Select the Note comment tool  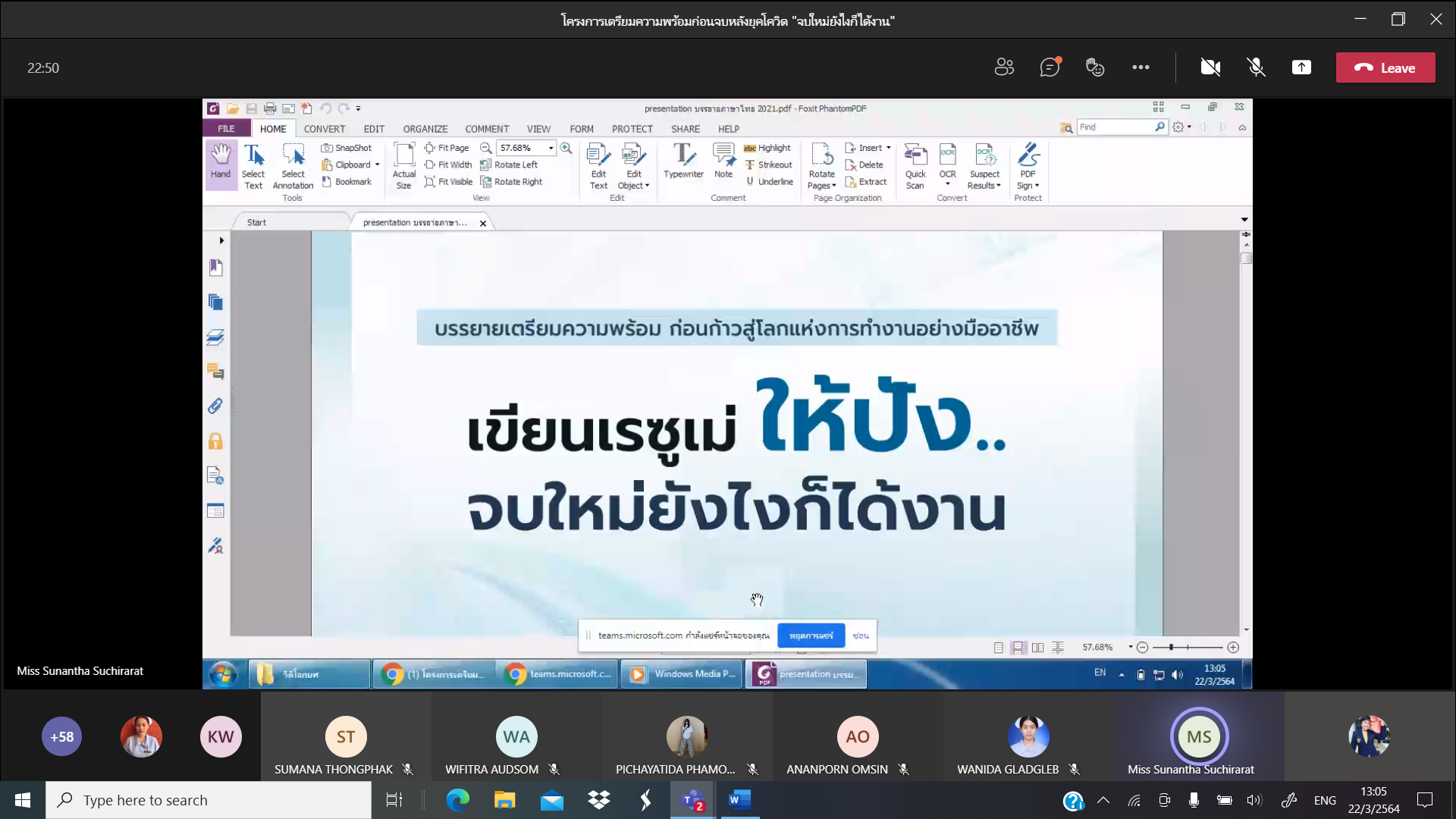pos(723,162)
